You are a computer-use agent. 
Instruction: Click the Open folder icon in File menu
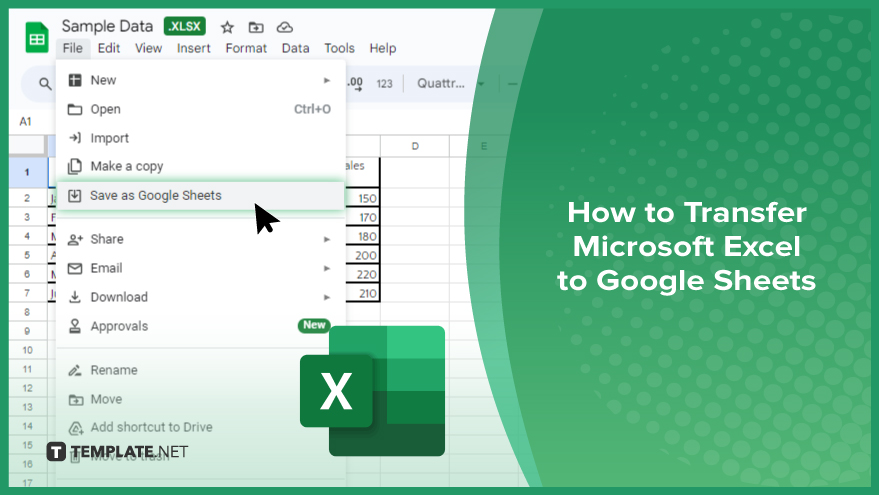[75, 109]
